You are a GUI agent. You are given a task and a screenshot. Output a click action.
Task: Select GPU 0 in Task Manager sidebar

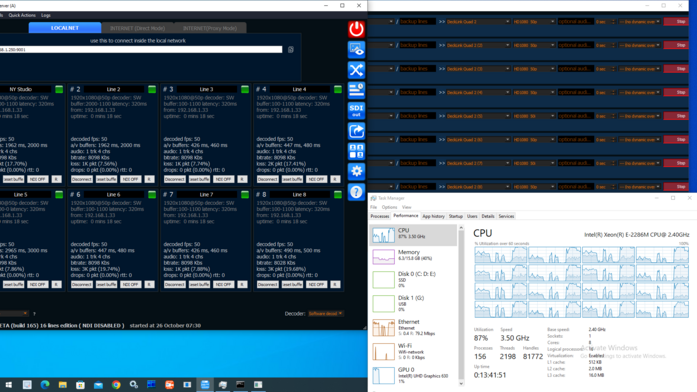point(413,375)
